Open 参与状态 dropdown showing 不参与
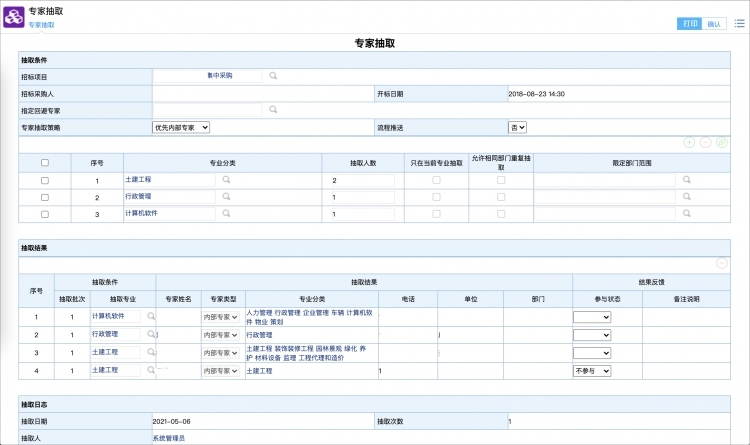The width and height of the screenshot is (750, 445). pos(591,370)
